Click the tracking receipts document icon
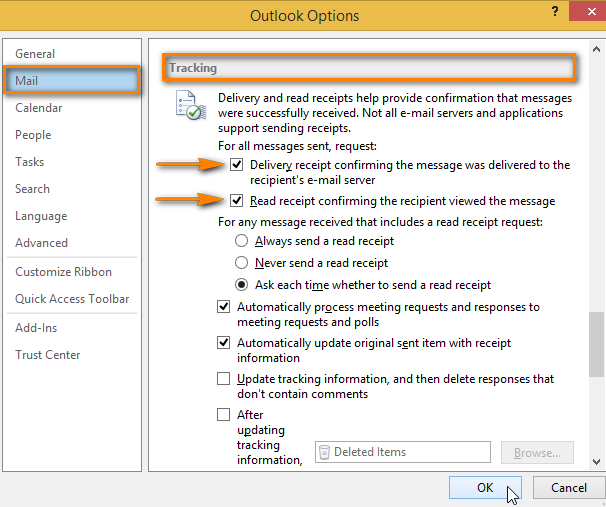This screenshot has height=507, width=606. pos(191,105)
